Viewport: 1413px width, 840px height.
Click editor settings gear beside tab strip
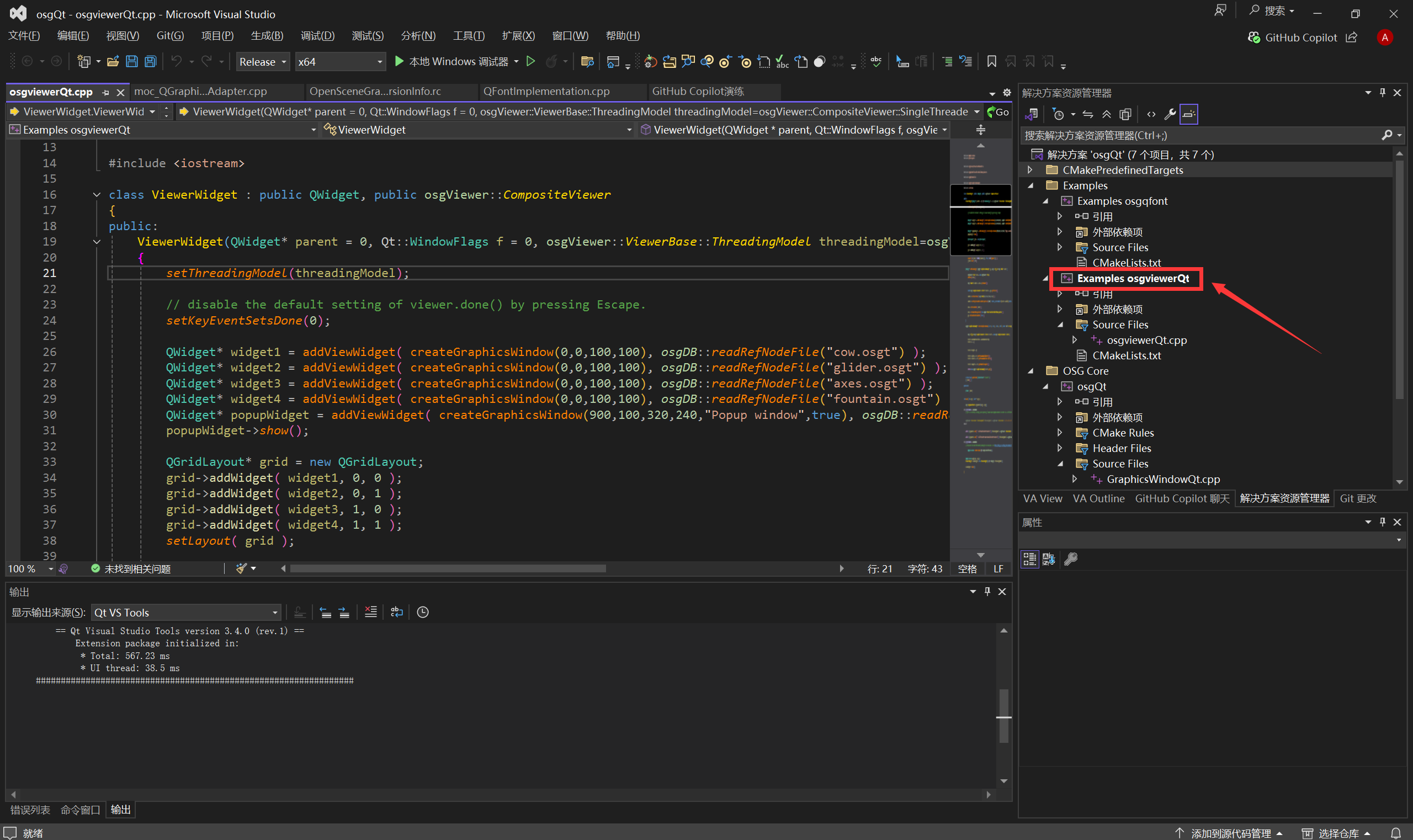point(1007,92)
